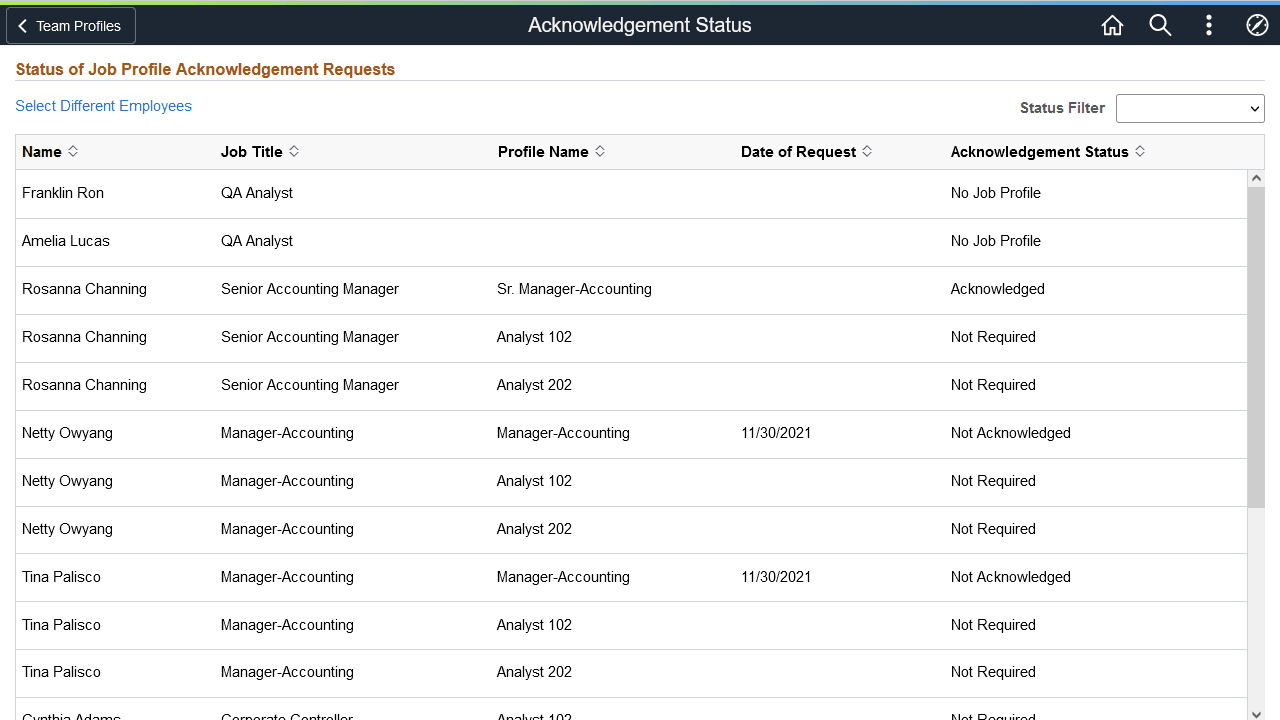Viewport: 1280px width, 720px height.
Task: Click Netty Owyang's Not Acknowledged status entry
Action: [1010, 433]
